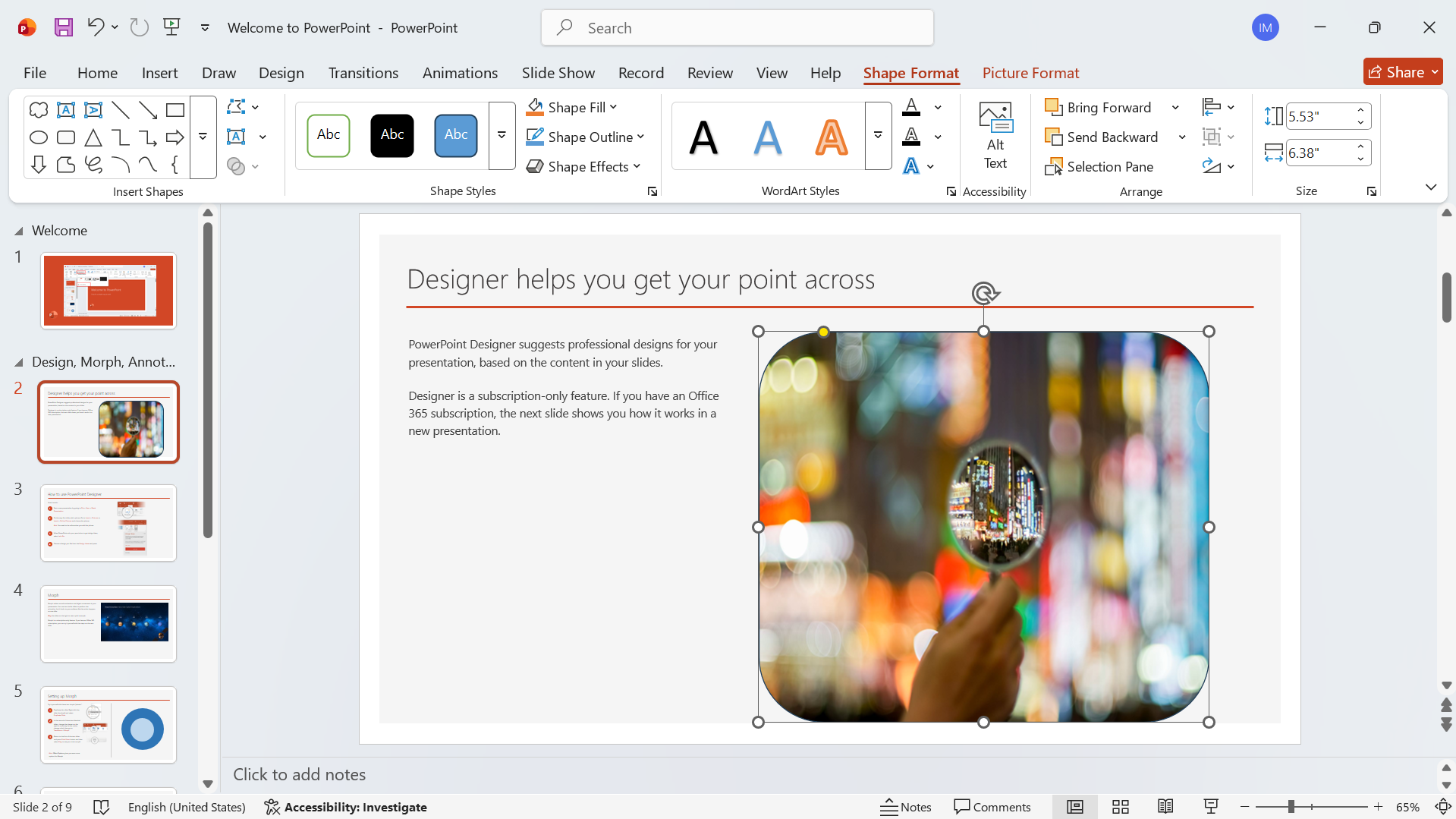Open Slide Sorter view
This screenshot has width=1456, height=819.
click(x=1121, y=807)
